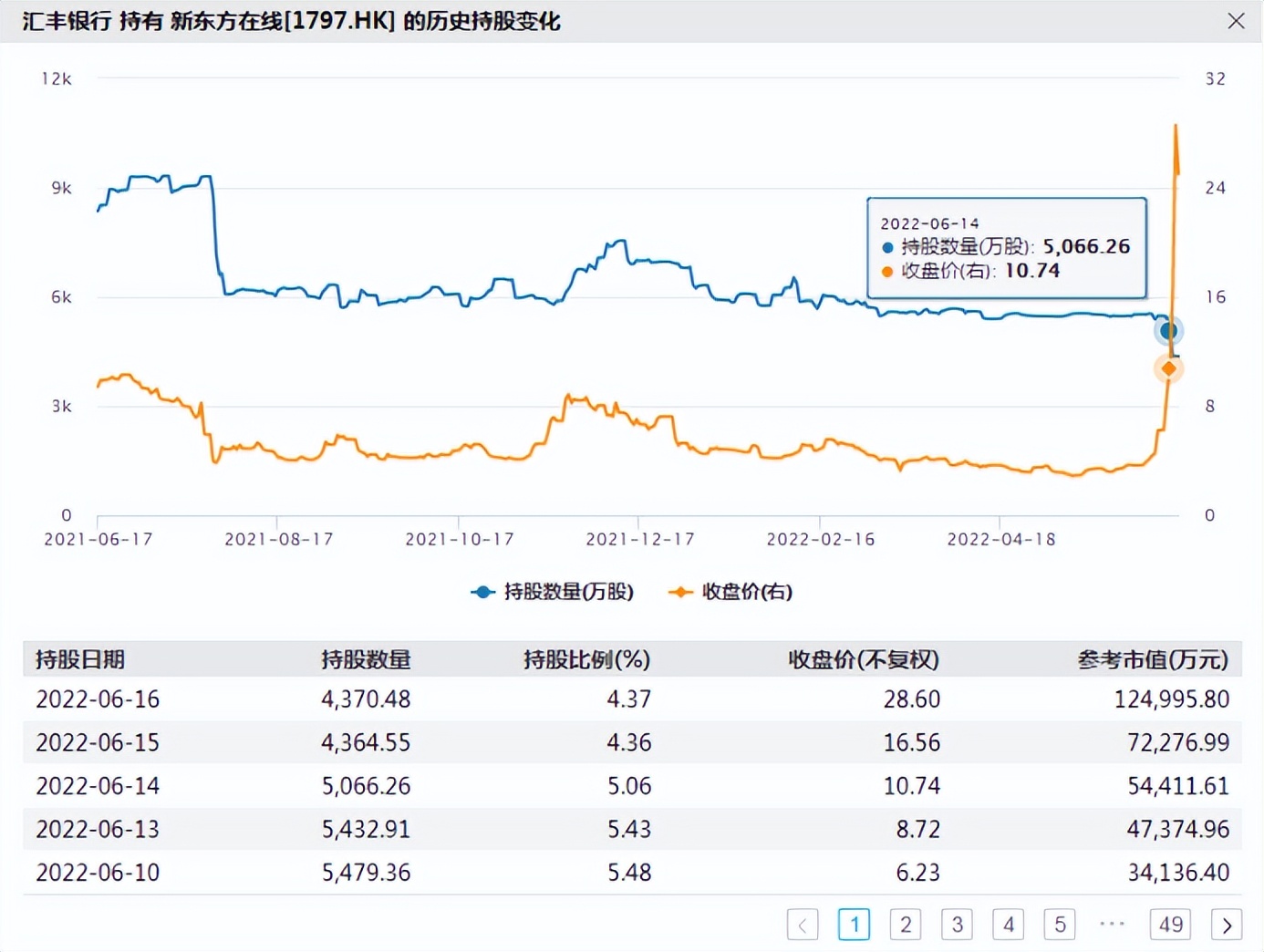Close the HSBC holdings history dialog
The height and width of the screenshot is (952, 1264).
point(1236,20)
